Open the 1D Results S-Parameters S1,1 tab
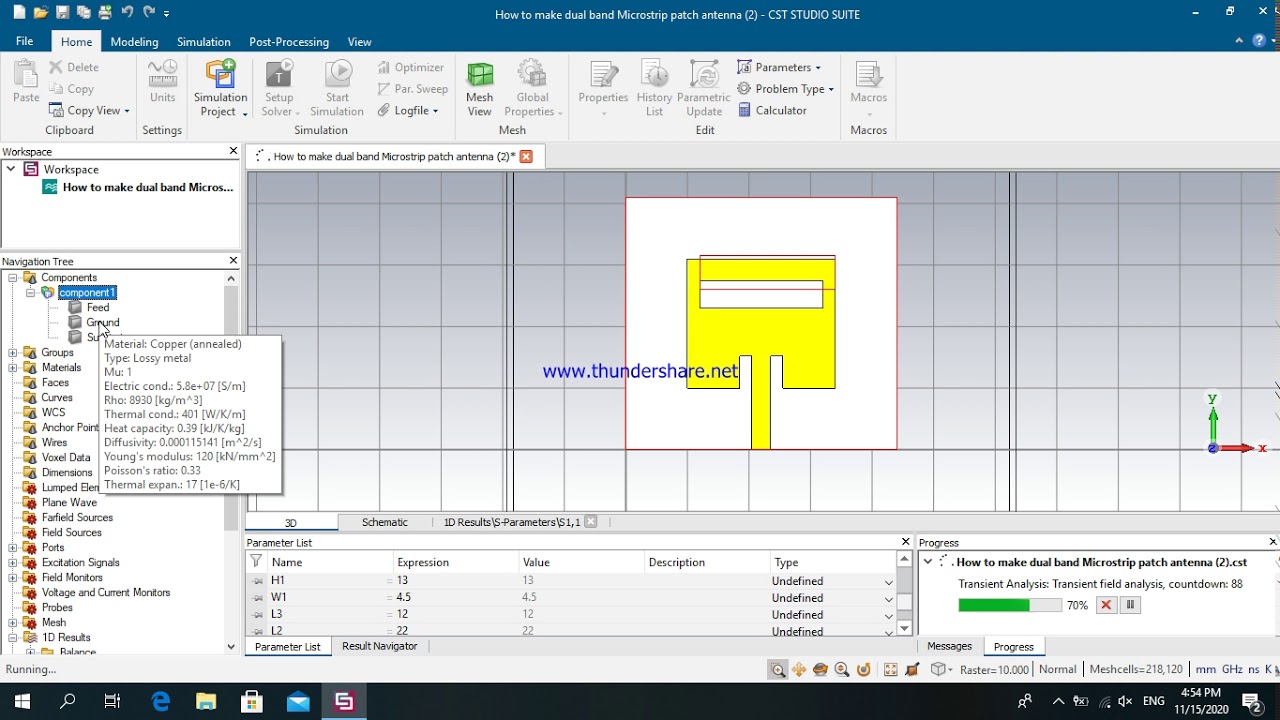 [x=512, y=522]
